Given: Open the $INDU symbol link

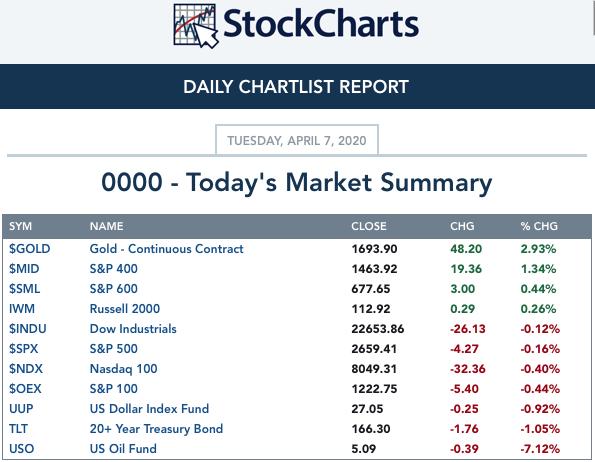Looking at the screenshot, I should coord(28,329).
